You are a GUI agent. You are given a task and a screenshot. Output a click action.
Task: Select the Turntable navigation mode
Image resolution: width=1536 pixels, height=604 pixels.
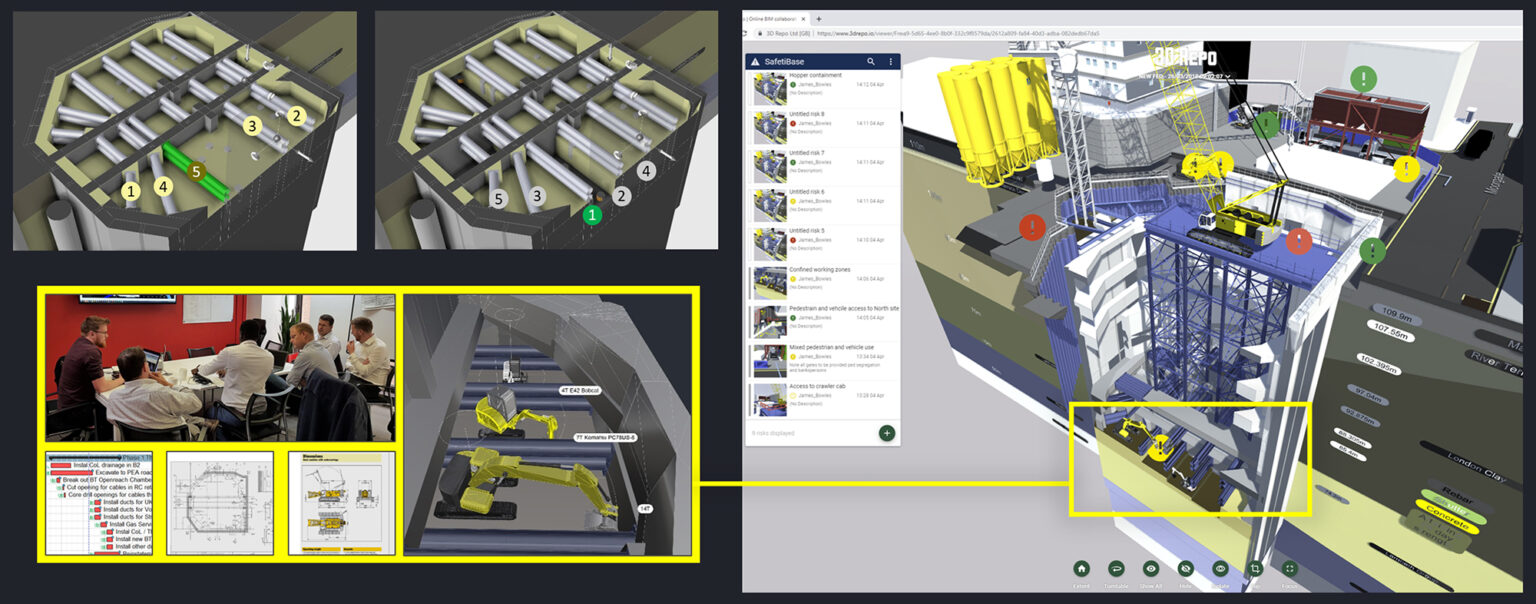[x=1116, y=568]
